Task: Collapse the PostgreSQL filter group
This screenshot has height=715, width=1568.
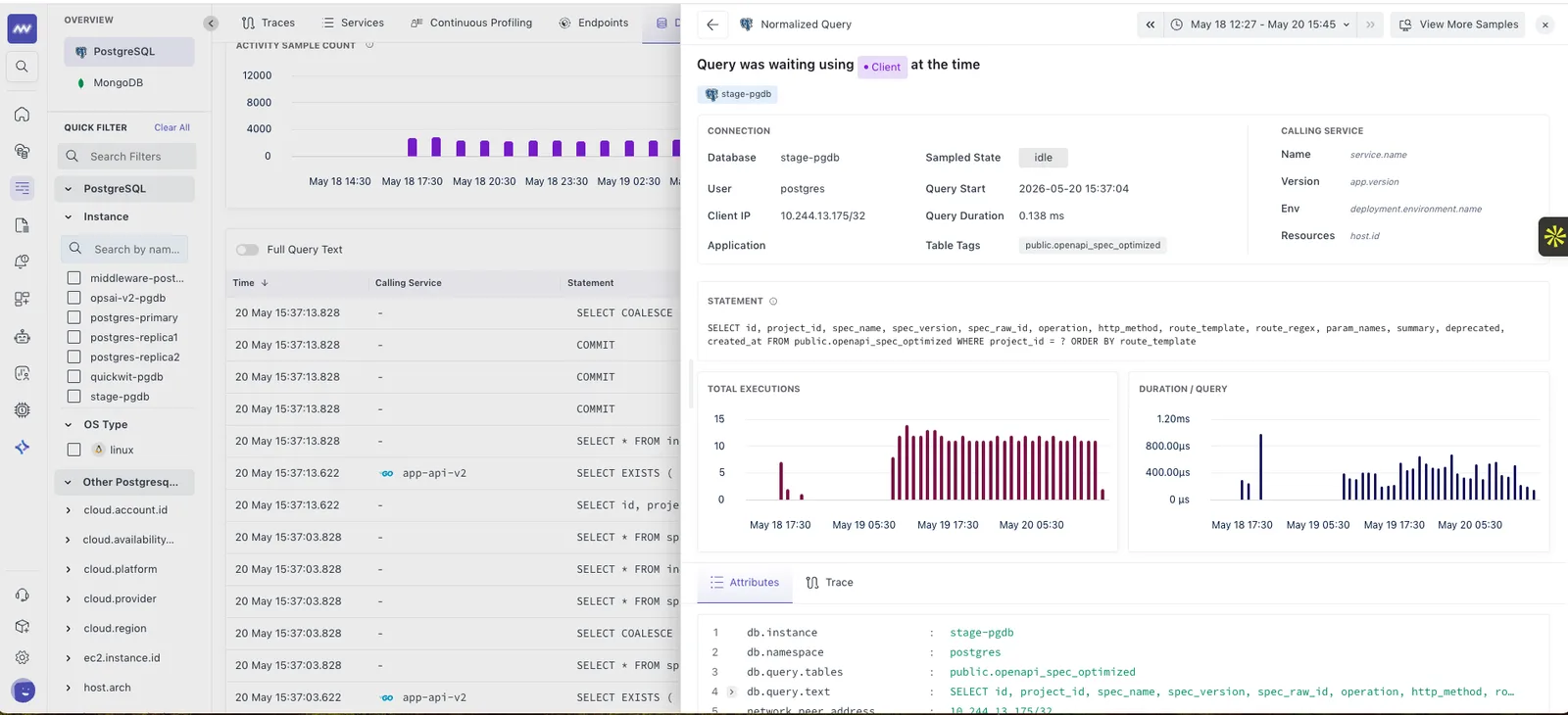Action: pos(69,189)
